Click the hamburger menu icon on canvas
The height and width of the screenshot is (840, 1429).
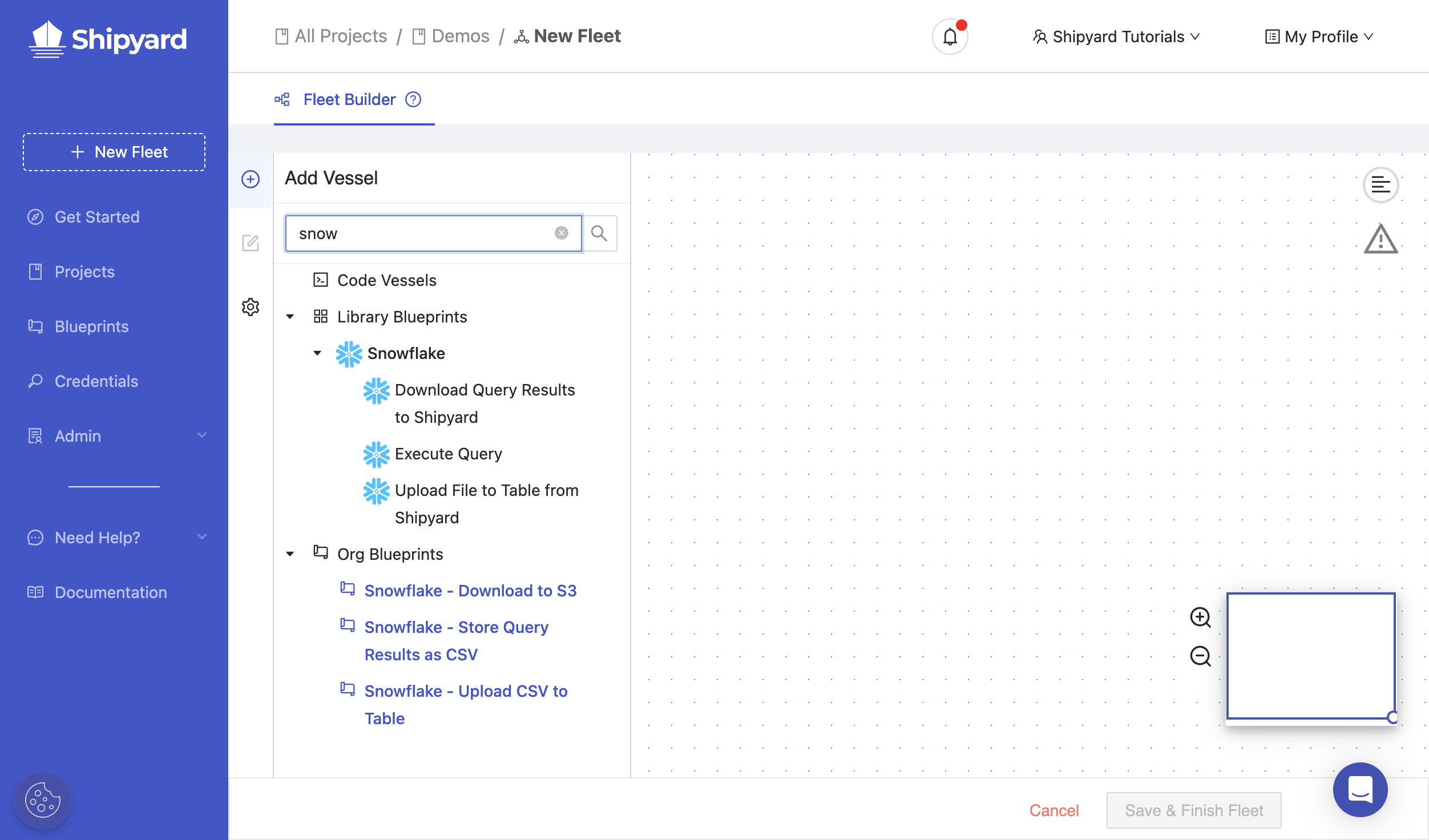click(x=1381, y=185)
